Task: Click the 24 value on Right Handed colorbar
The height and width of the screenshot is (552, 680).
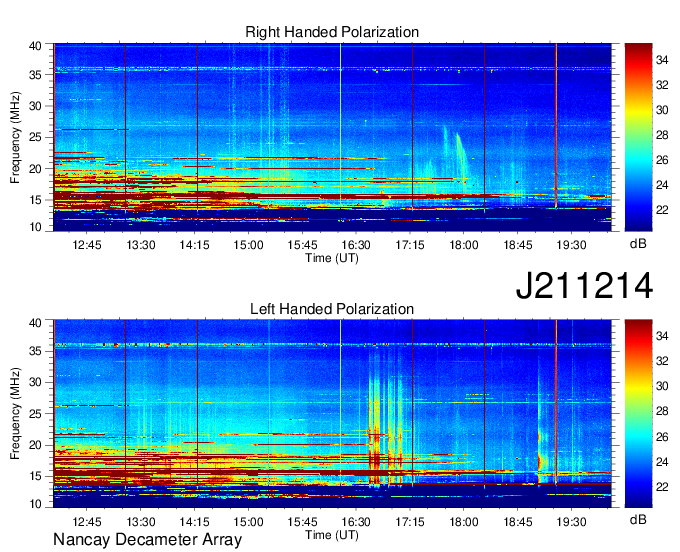Action: pos(662,185)
